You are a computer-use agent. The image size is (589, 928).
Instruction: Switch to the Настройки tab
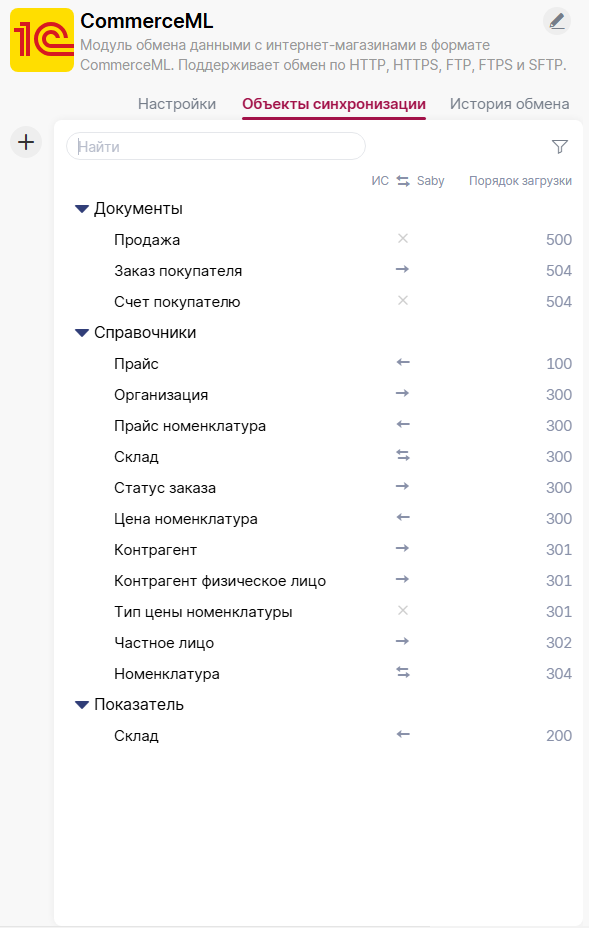coord(177,104)
